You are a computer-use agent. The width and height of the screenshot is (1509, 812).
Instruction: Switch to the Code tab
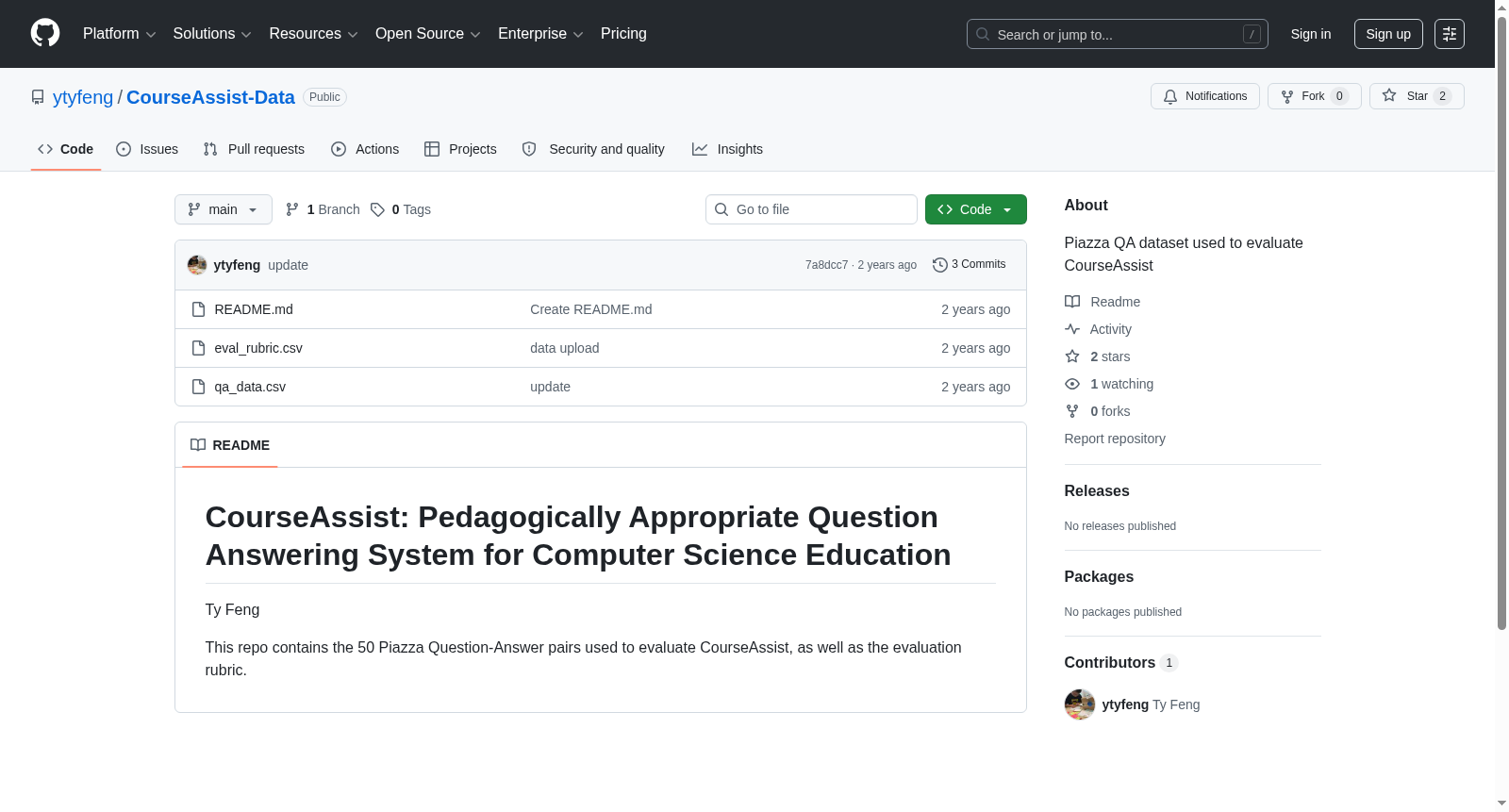(x=66, y=149)
